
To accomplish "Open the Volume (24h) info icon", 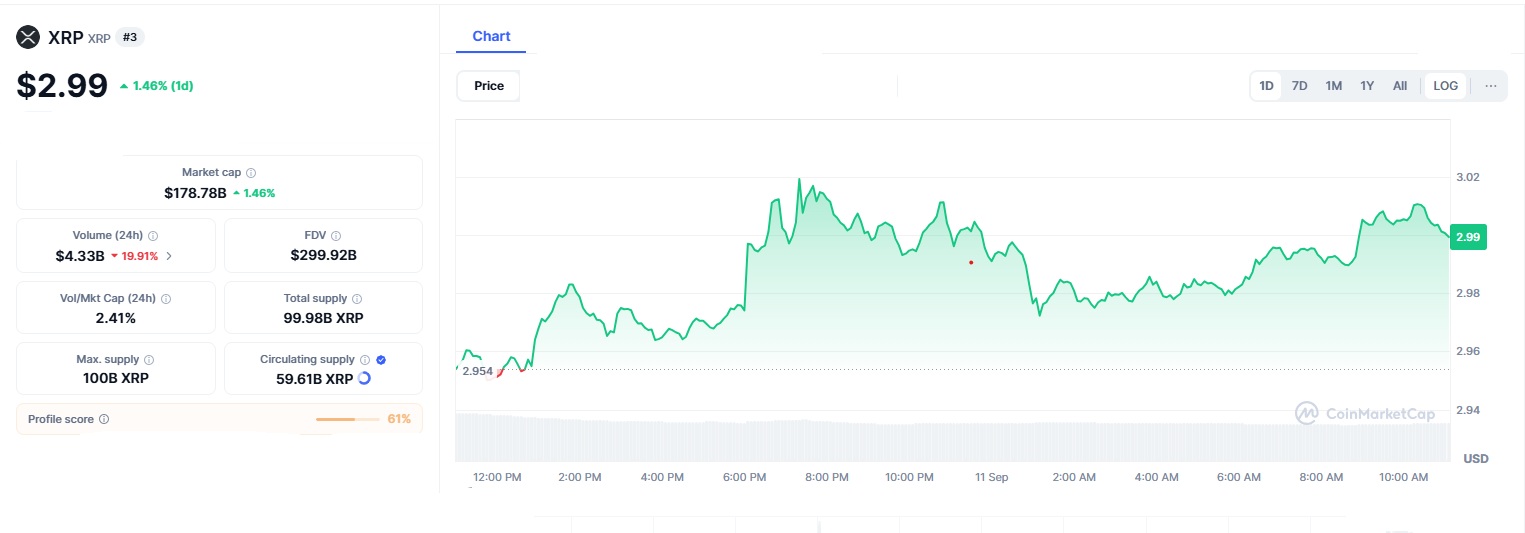I will tap(153, 236).
